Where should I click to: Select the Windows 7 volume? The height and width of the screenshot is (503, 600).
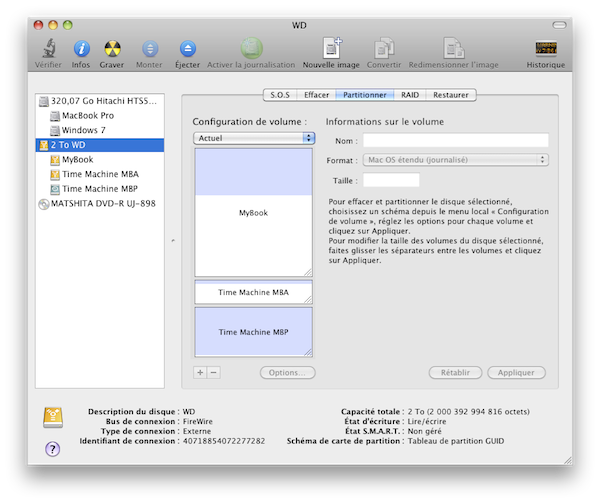(x=99, y=130)
